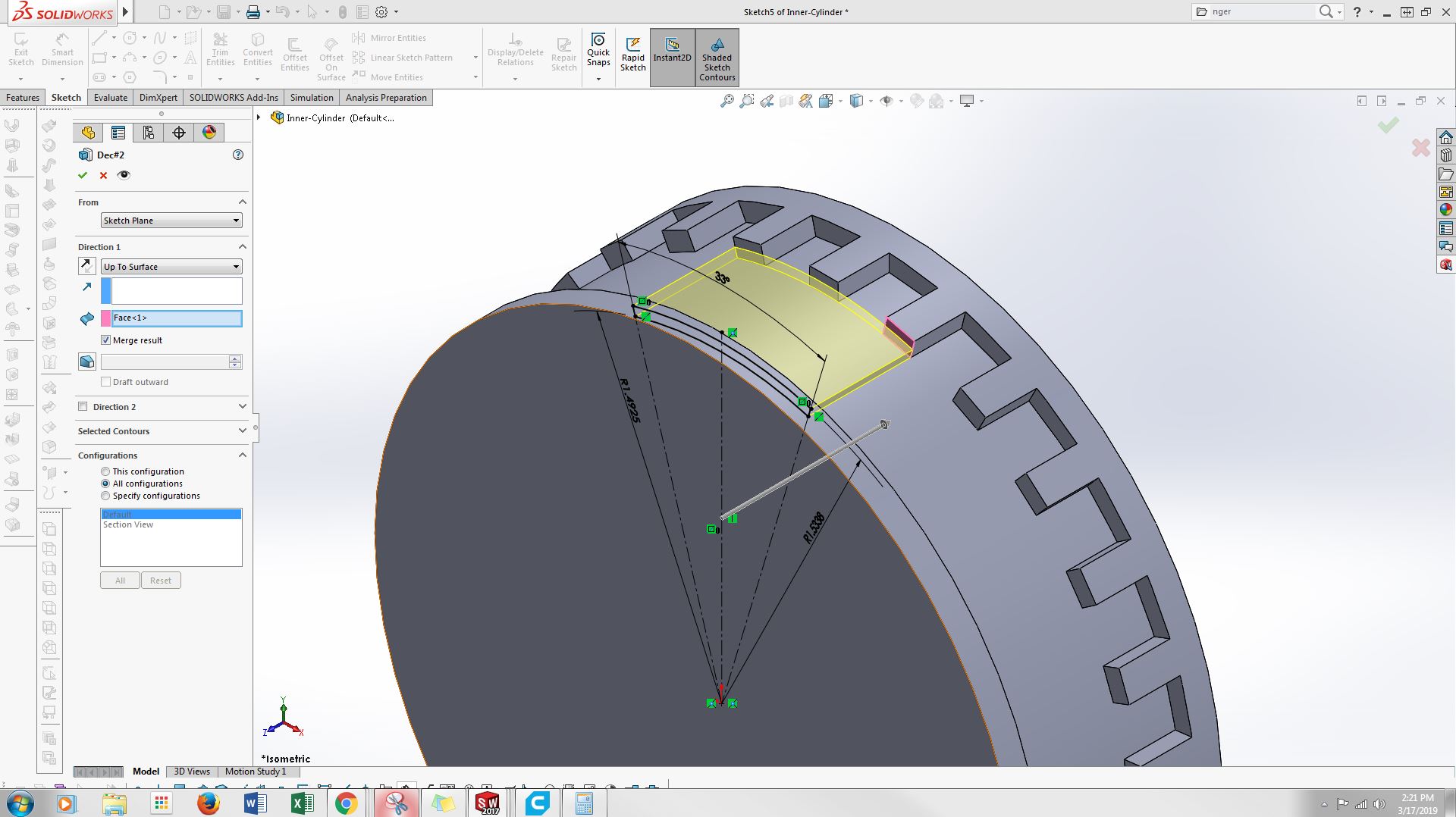Click Mirror Entities tool
This screenshot has height=817, width=1456.
pos(390,38)
